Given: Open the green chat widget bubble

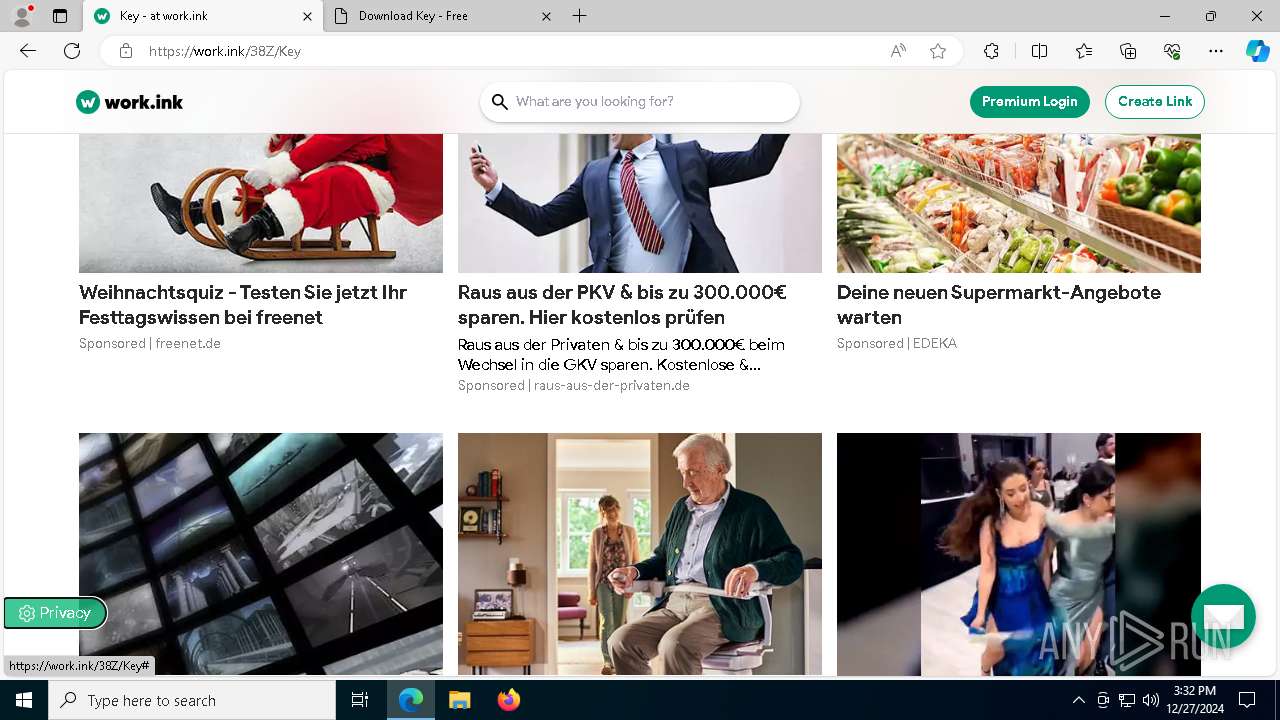Looking at the screenshot, I should (x=1223, y=616).
